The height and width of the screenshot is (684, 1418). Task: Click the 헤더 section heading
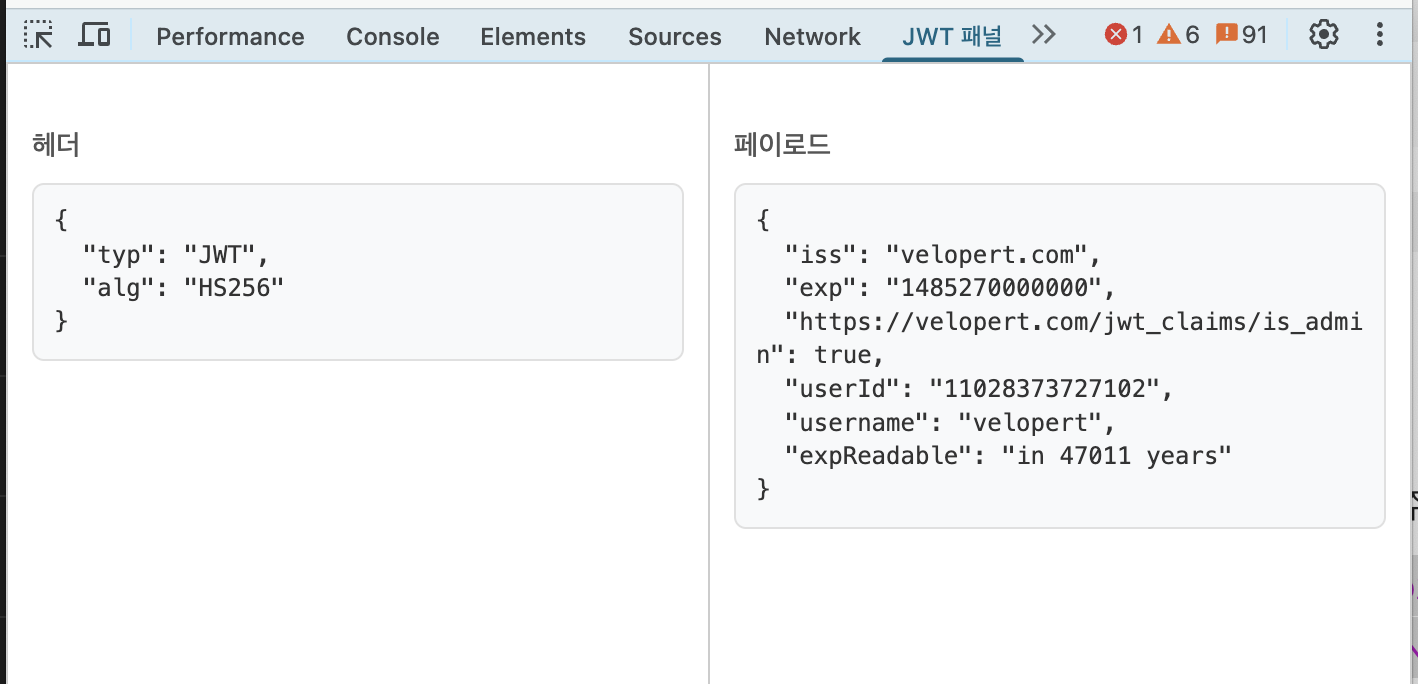coord(56,145)
